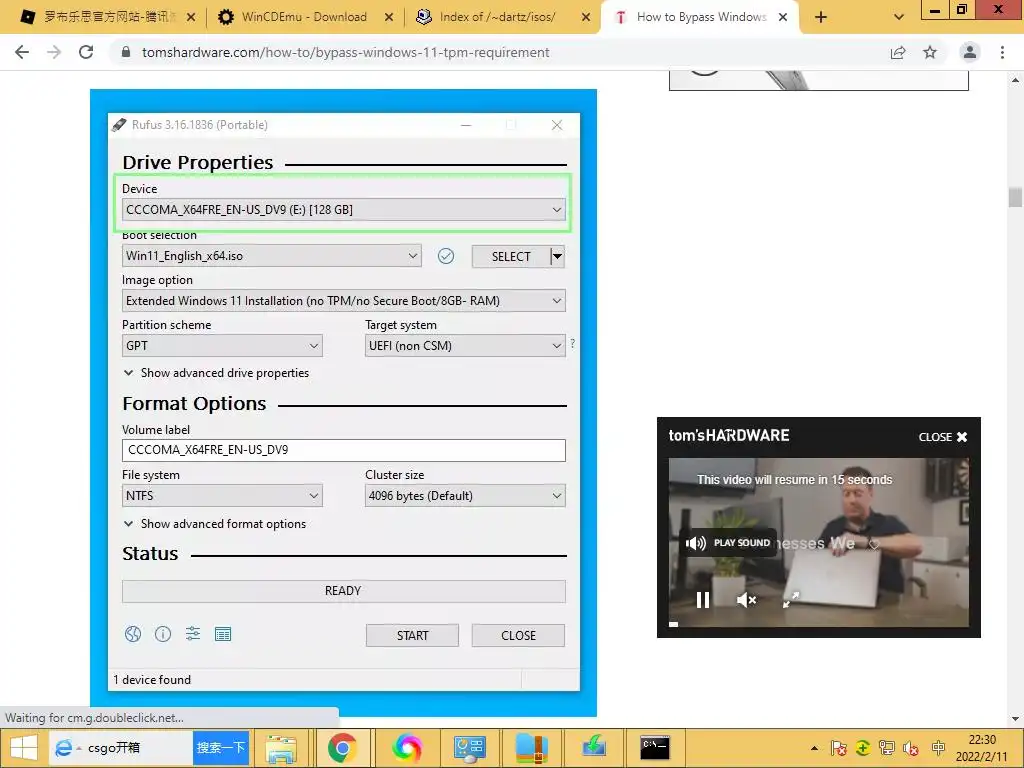Switch to the 罗布乐思官方网站 tab

tap(108, 17)
